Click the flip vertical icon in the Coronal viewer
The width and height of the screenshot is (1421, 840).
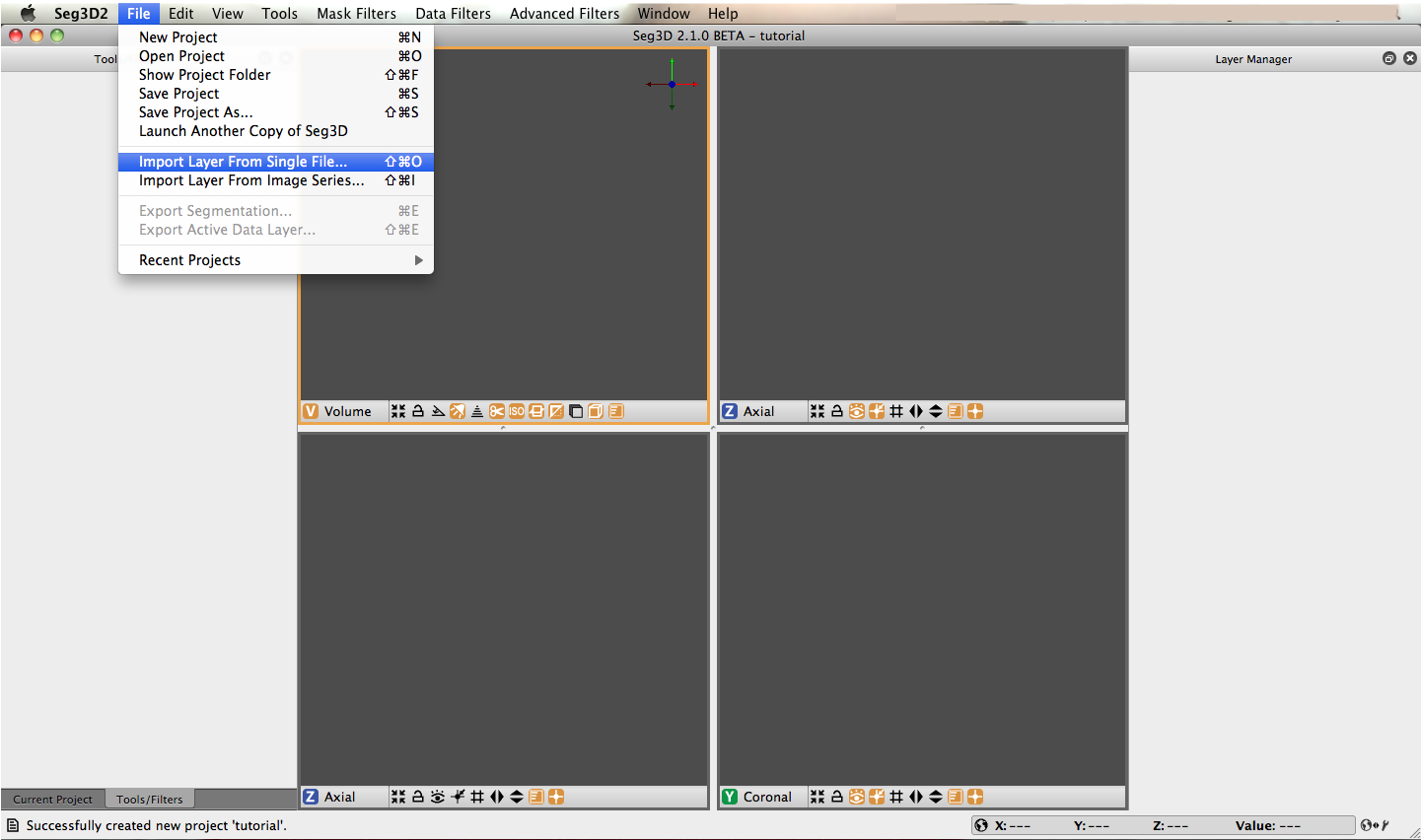[x=936, y=797]
